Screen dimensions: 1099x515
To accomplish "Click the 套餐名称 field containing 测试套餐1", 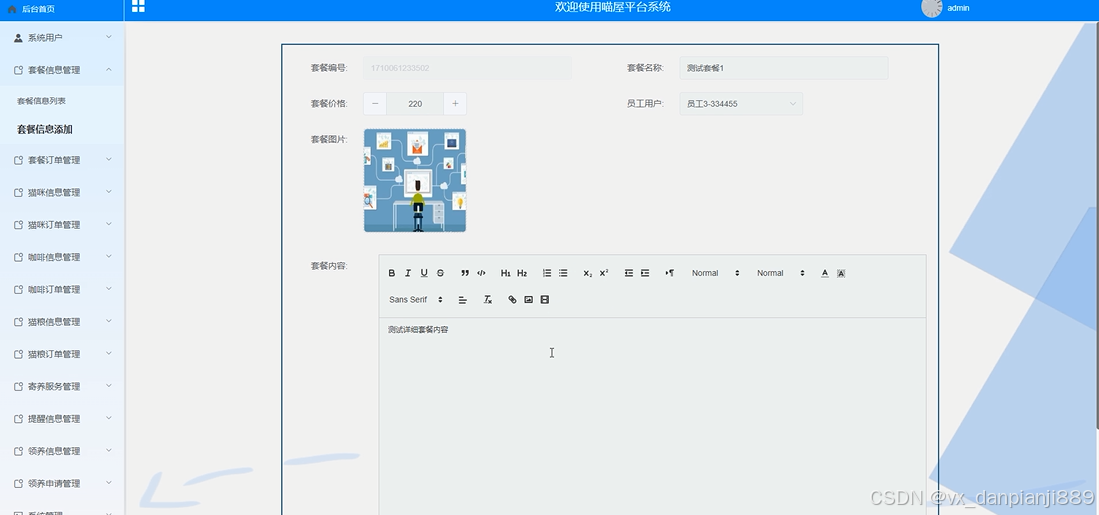I will click(784, 68).
